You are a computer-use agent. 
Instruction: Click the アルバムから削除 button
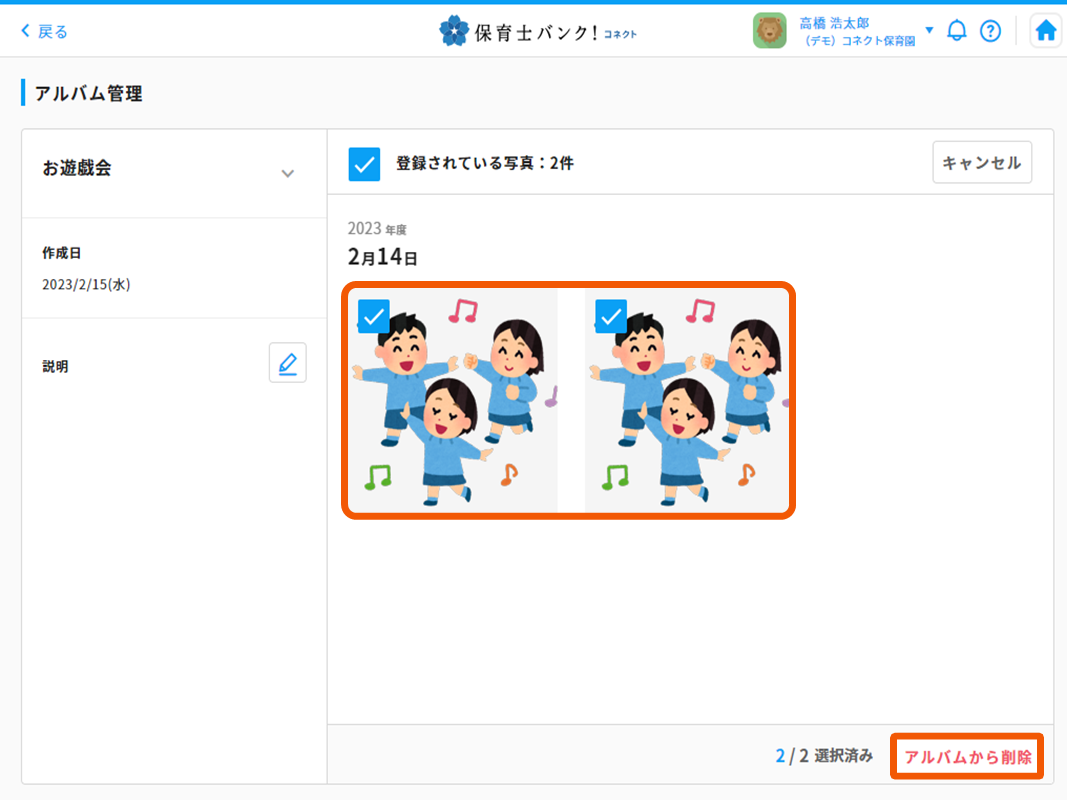(966, 757)
